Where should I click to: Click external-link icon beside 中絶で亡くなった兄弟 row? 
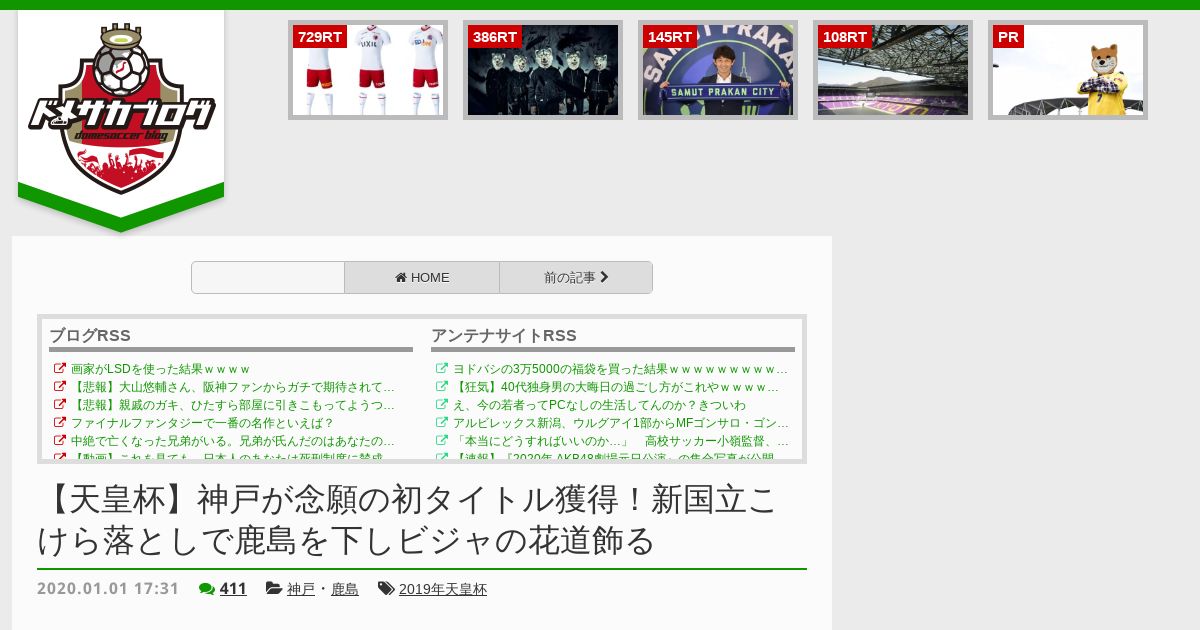(60, 440)
